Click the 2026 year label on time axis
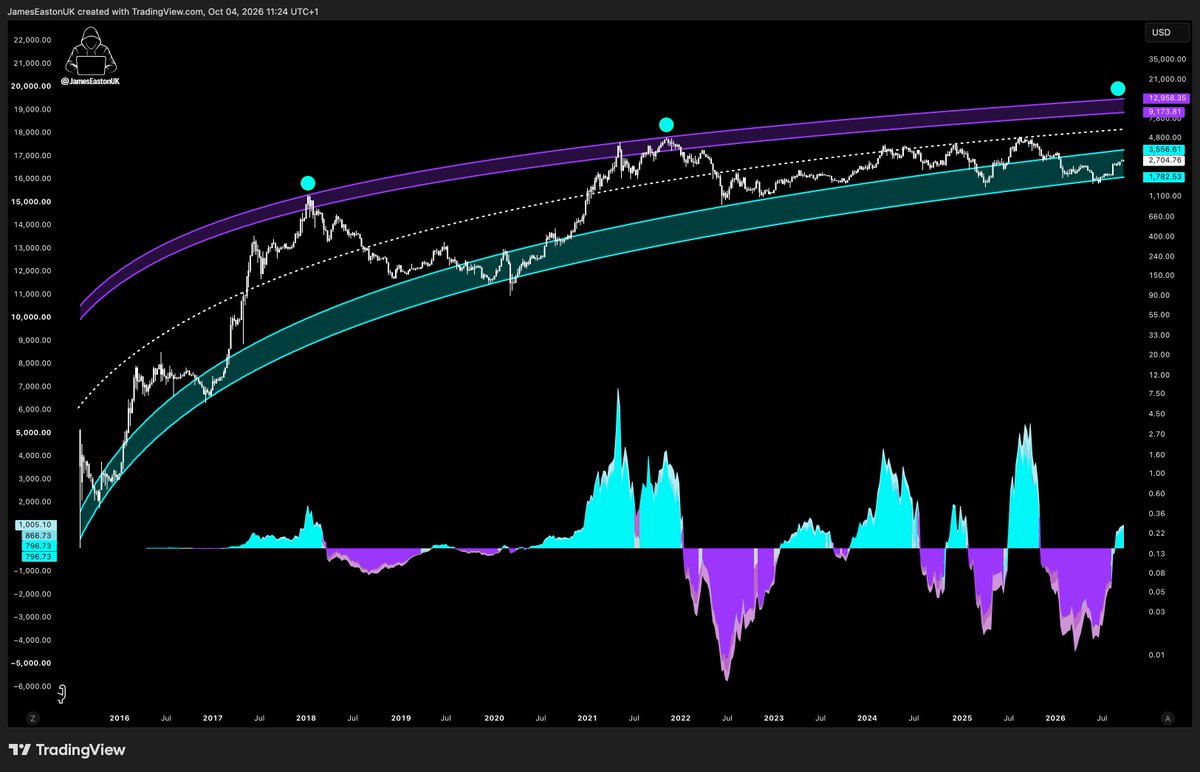1200x772 pixels. [x=1054, y=718]
